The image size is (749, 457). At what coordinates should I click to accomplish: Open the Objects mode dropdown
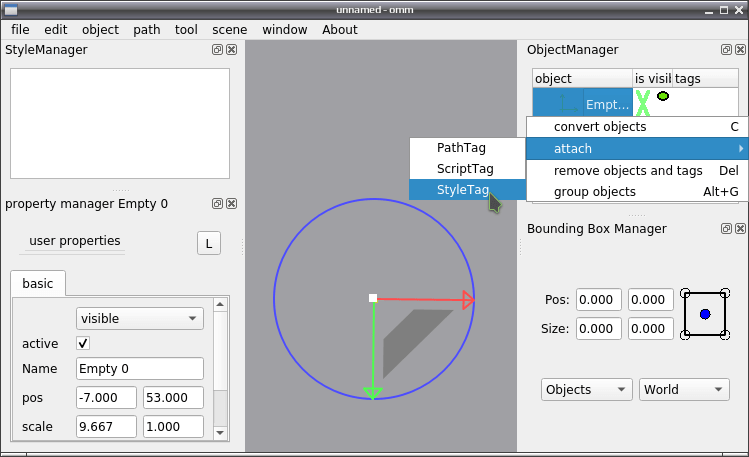(587, 390)
